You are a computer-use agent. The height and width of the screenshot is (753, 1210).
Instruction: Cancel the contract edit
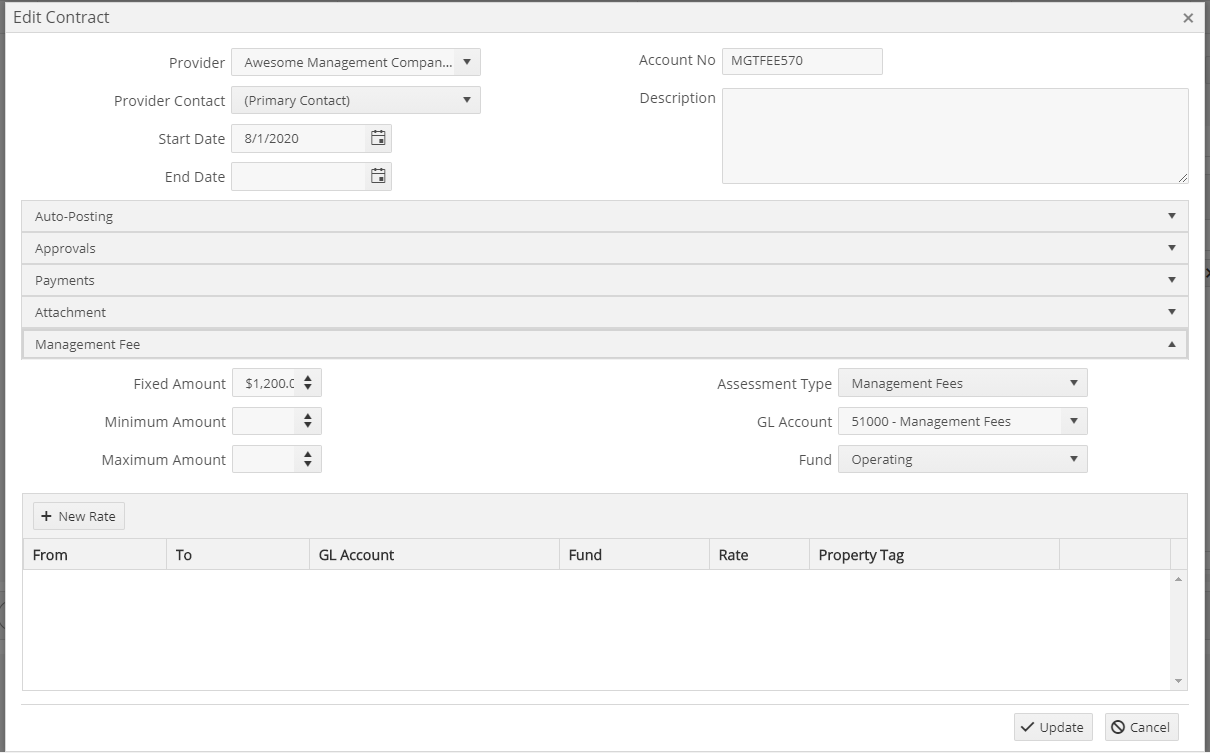[1141, 727]
